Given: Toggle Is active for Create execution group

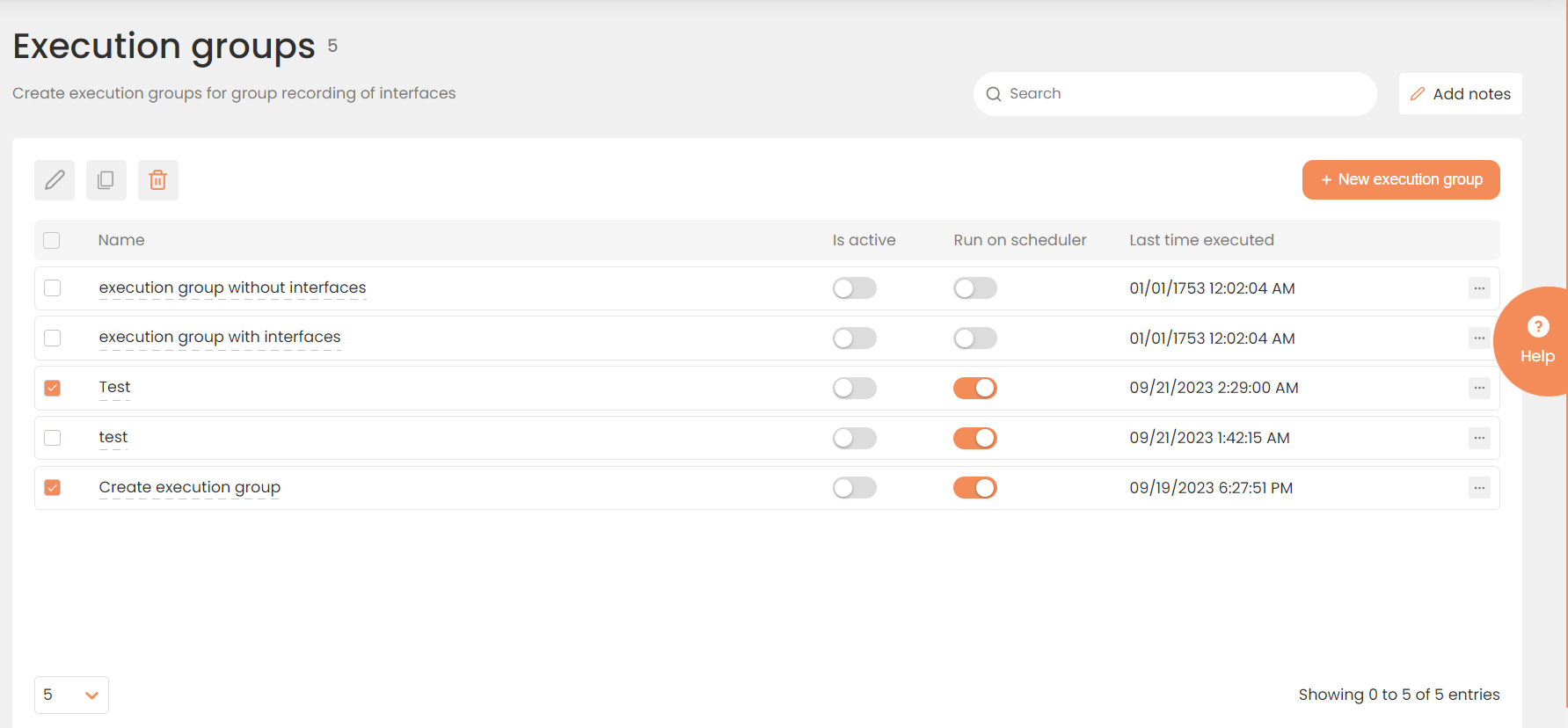Looking at the screenshot, I should (854, 488).
